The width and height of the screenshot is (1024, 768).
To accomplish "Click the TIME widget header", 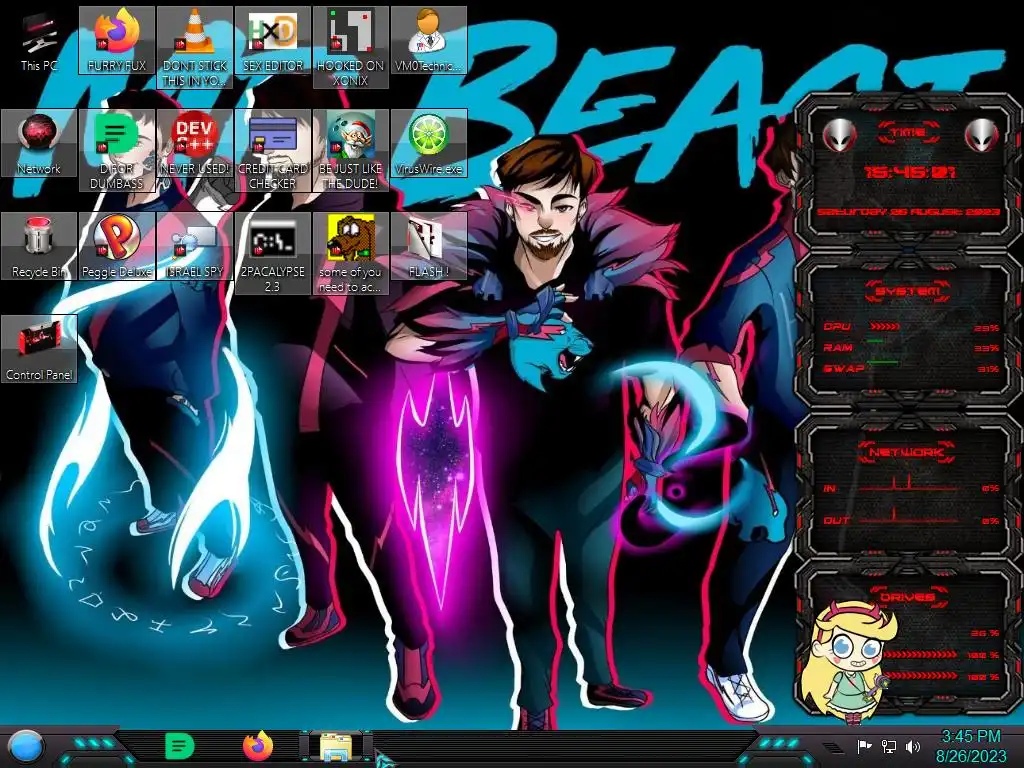I will (908, 133).
